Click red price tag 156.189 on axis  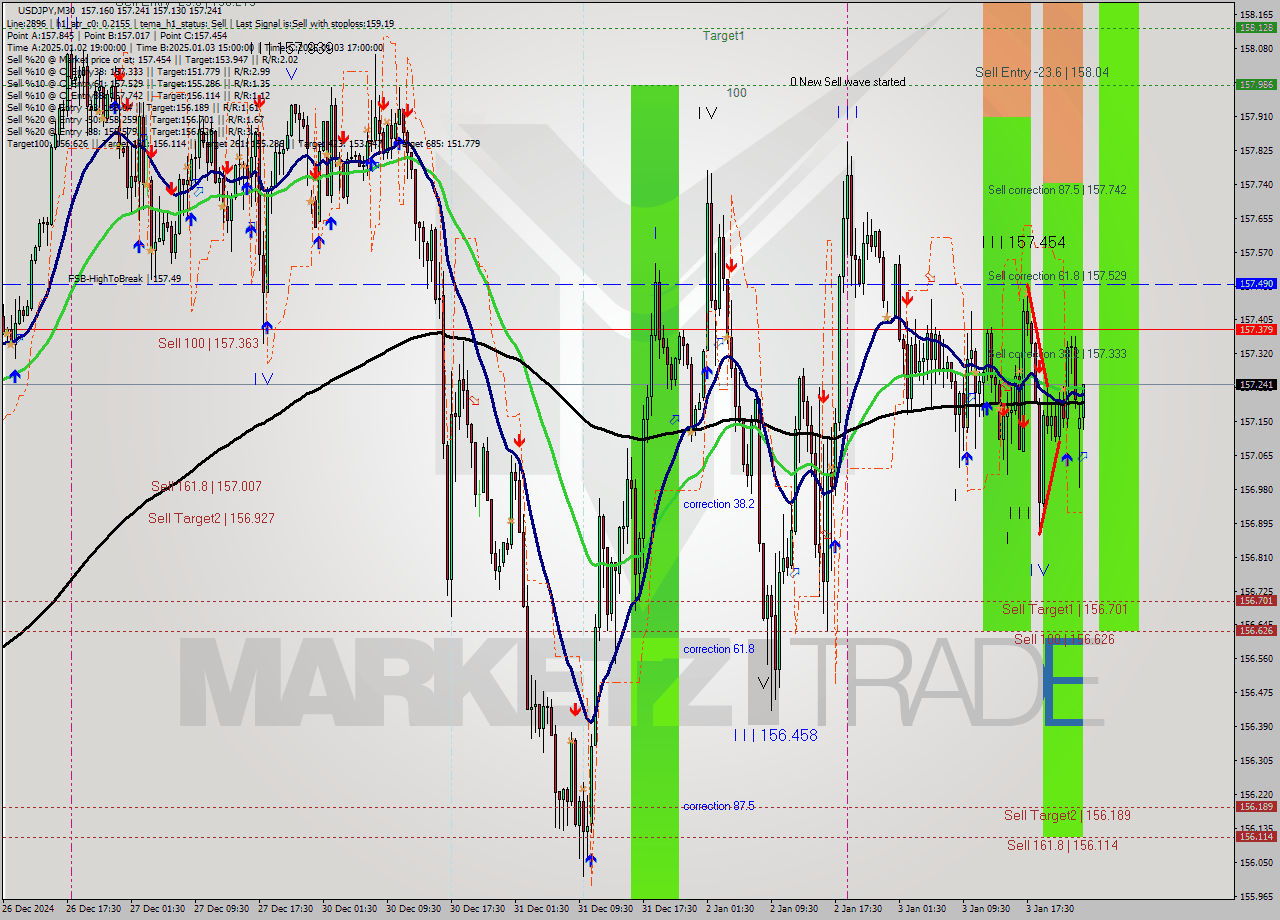point(1256,807)
